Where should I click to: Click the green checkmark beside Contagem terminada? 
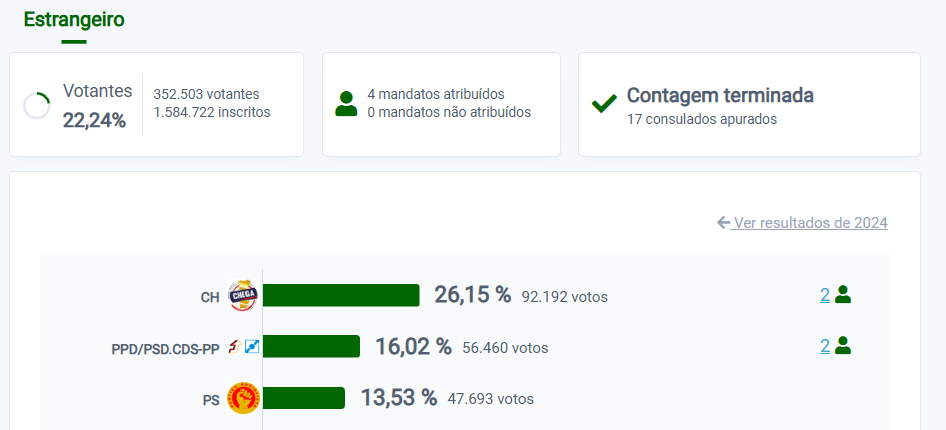click(604, 104)
